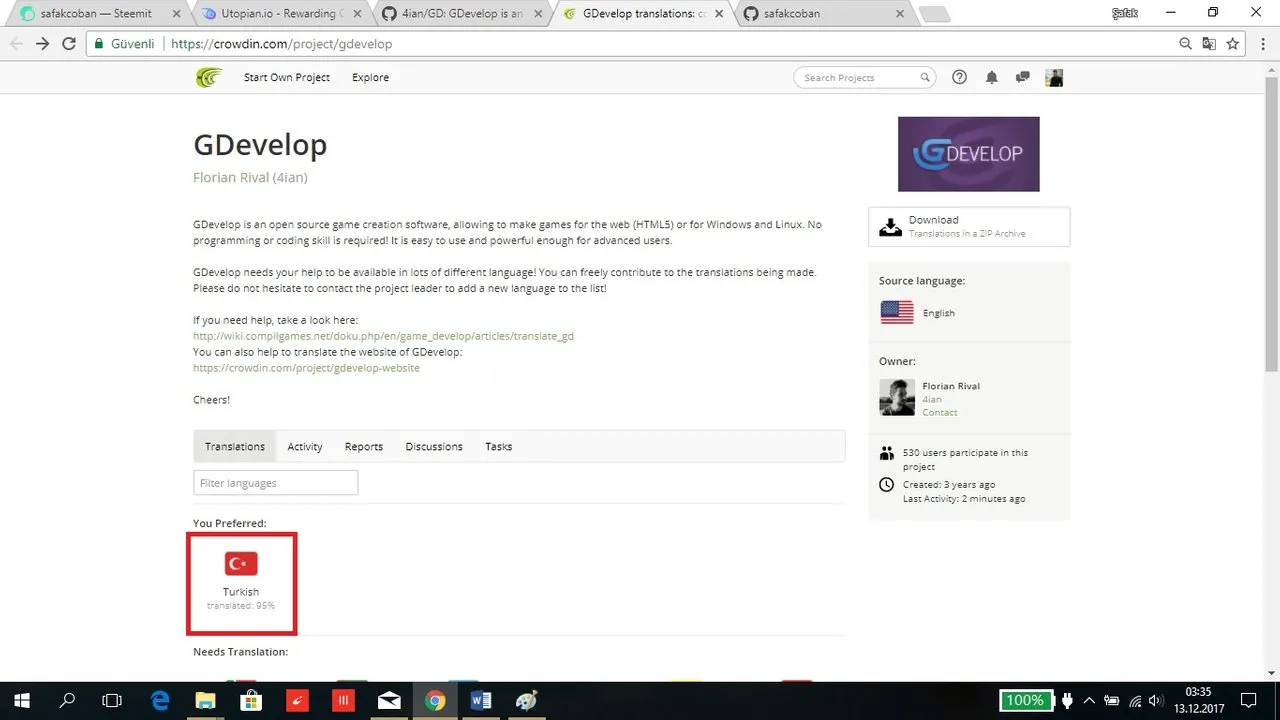Open the messages chat icon
Screen dimensions: 1280x720
[x=1022, y=77]
